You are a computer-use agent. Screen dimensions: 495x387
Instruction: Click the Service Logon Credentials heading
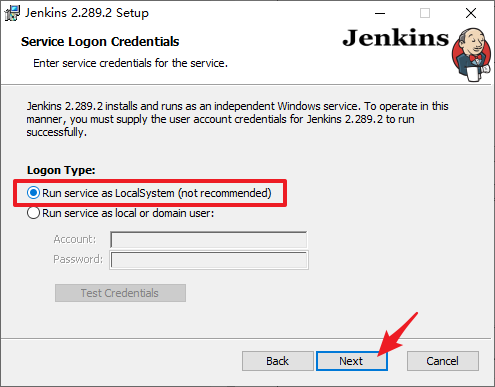click(100, 42)
